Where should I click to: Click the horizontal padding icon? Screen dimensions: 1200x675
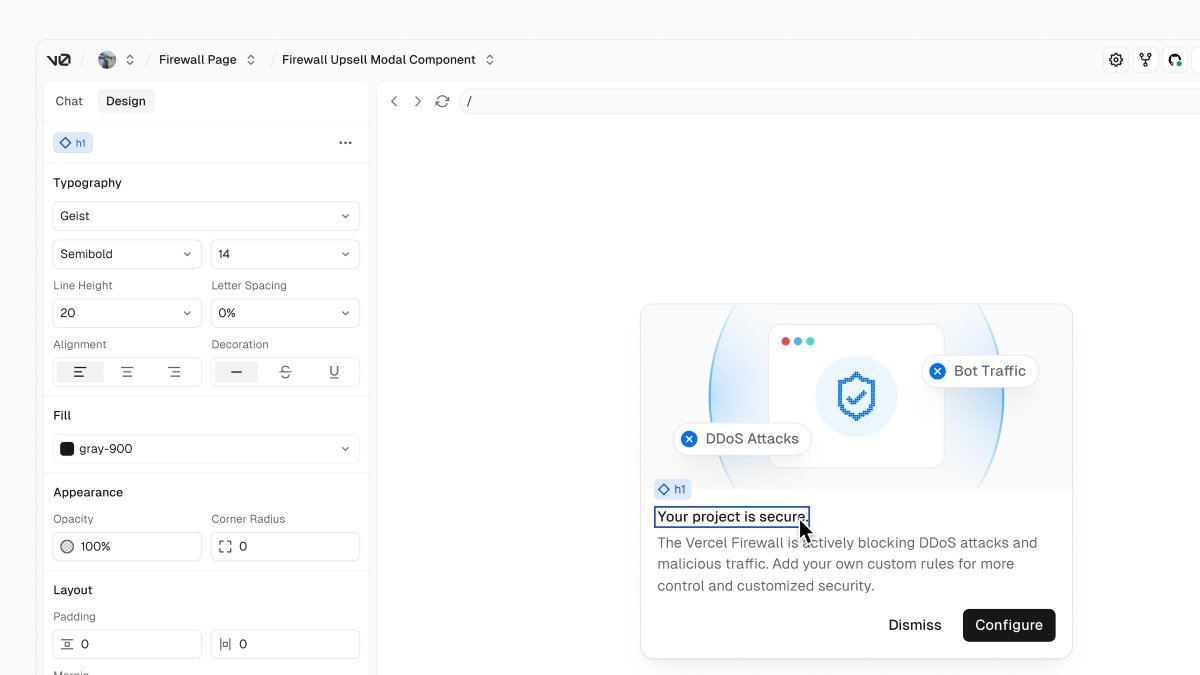(x=225, y=644)
